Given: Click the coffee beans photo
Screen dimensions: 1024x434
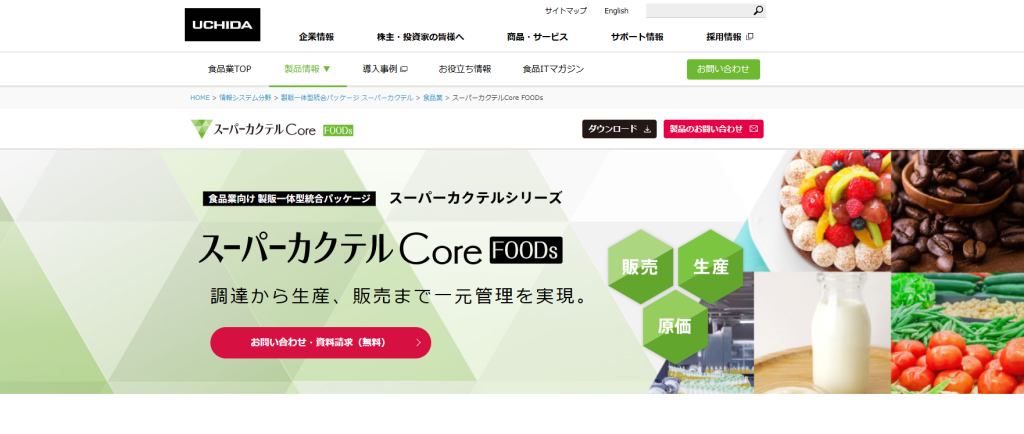Looking at the screenshot, I should pos(957,210).
